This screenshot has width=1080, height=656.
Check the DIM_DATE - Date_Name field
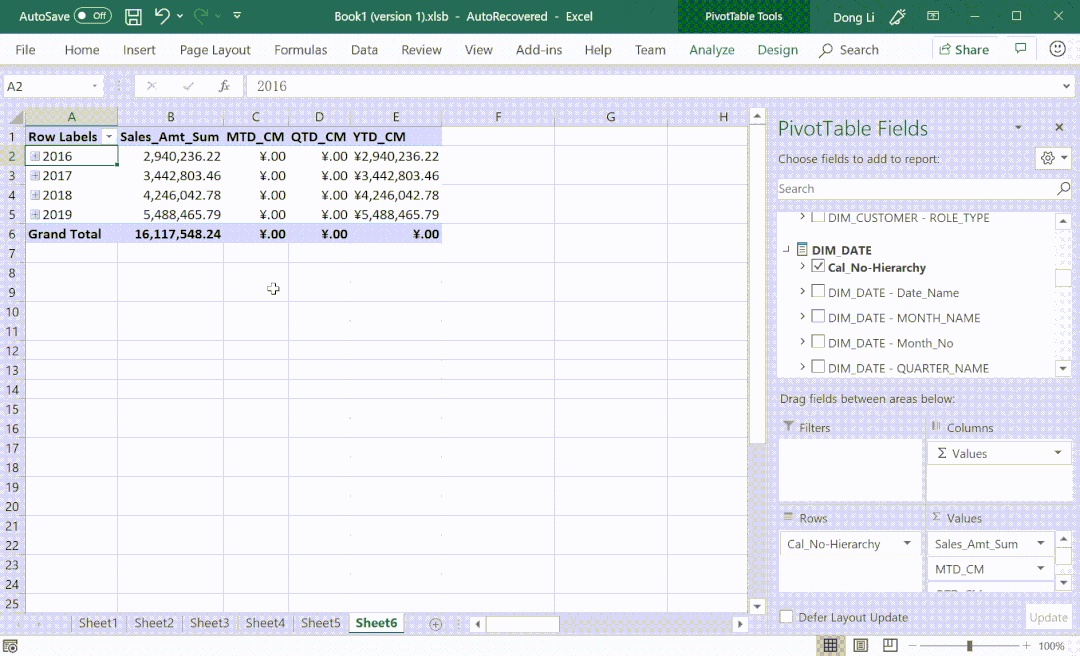click(818, 292)
